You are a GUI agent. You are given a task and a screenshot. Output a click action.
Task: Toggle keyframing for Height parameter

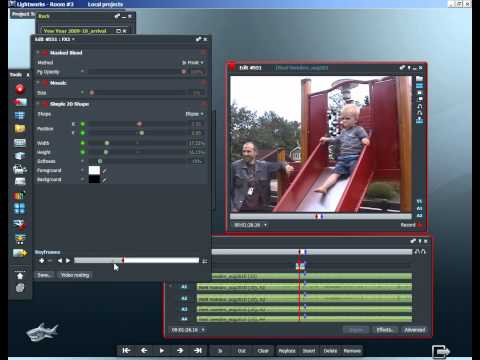pyautogui.click(x=83, y=152)
